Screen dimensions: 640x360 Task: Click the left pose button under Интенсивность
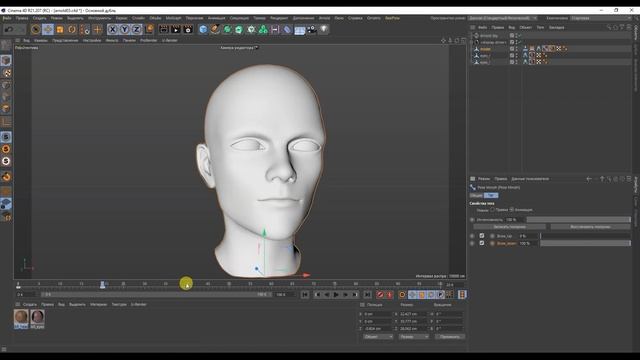pos(509,227)
